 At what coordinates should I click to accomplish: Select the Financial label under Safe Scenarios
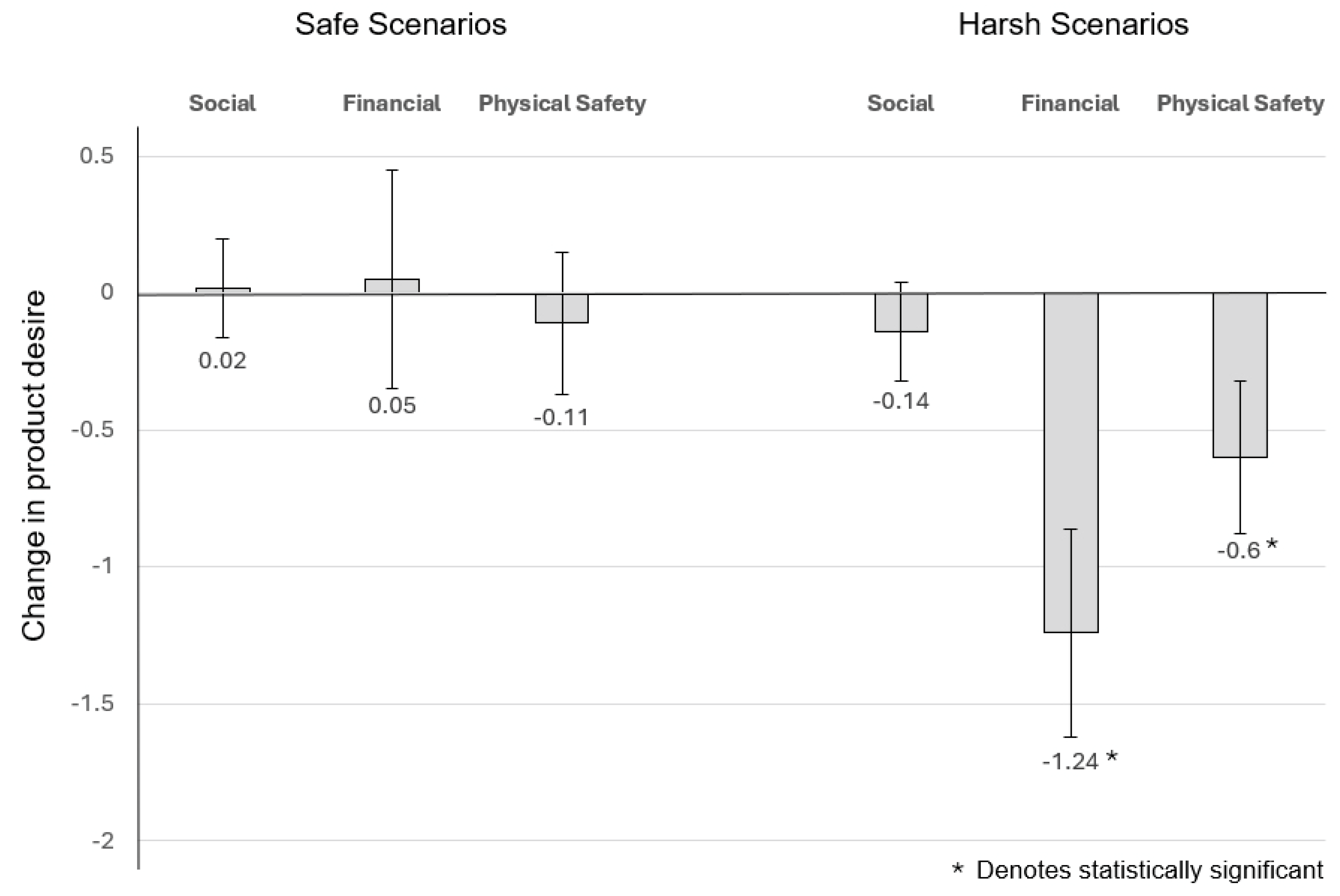pos(391,104)
